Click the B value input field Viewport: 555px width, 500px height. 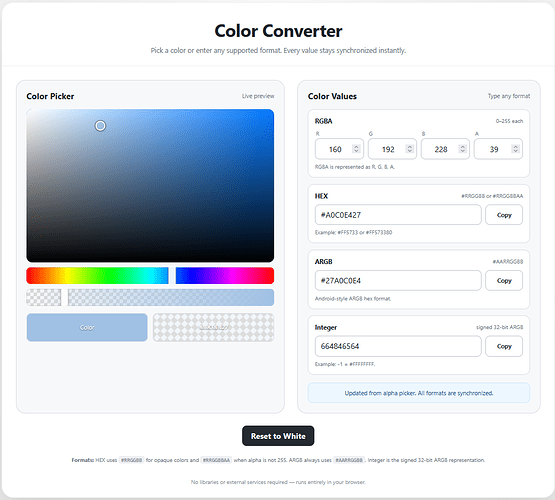click(445, 149)
